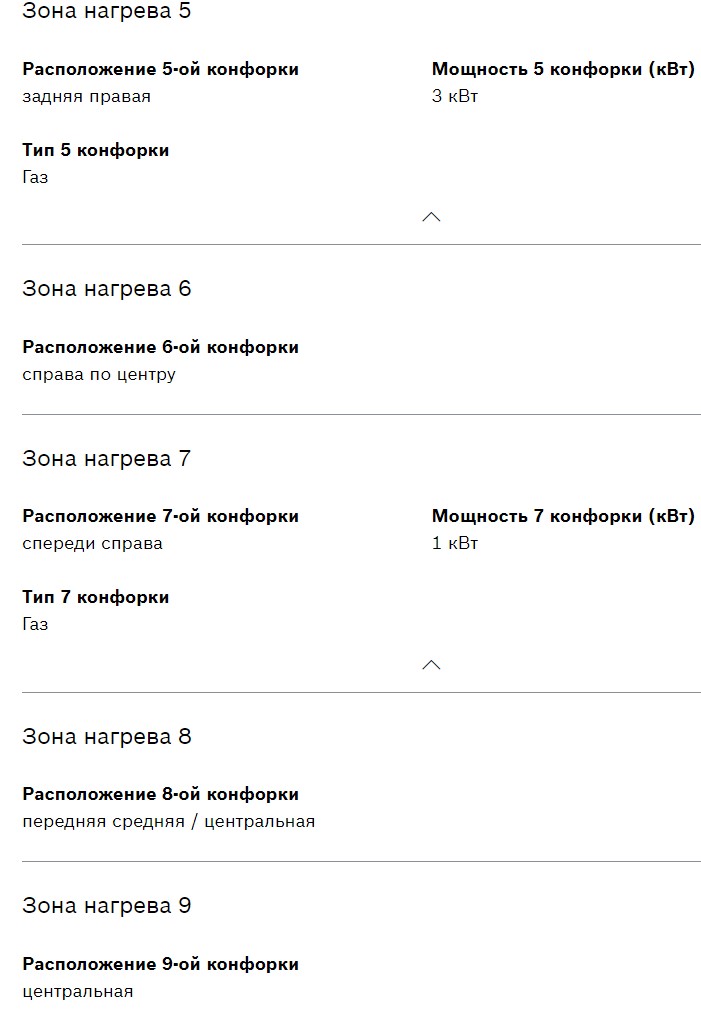Select the справа по центру value
This screenshot has height=1017, width=701.
click(x=99, y=375)
